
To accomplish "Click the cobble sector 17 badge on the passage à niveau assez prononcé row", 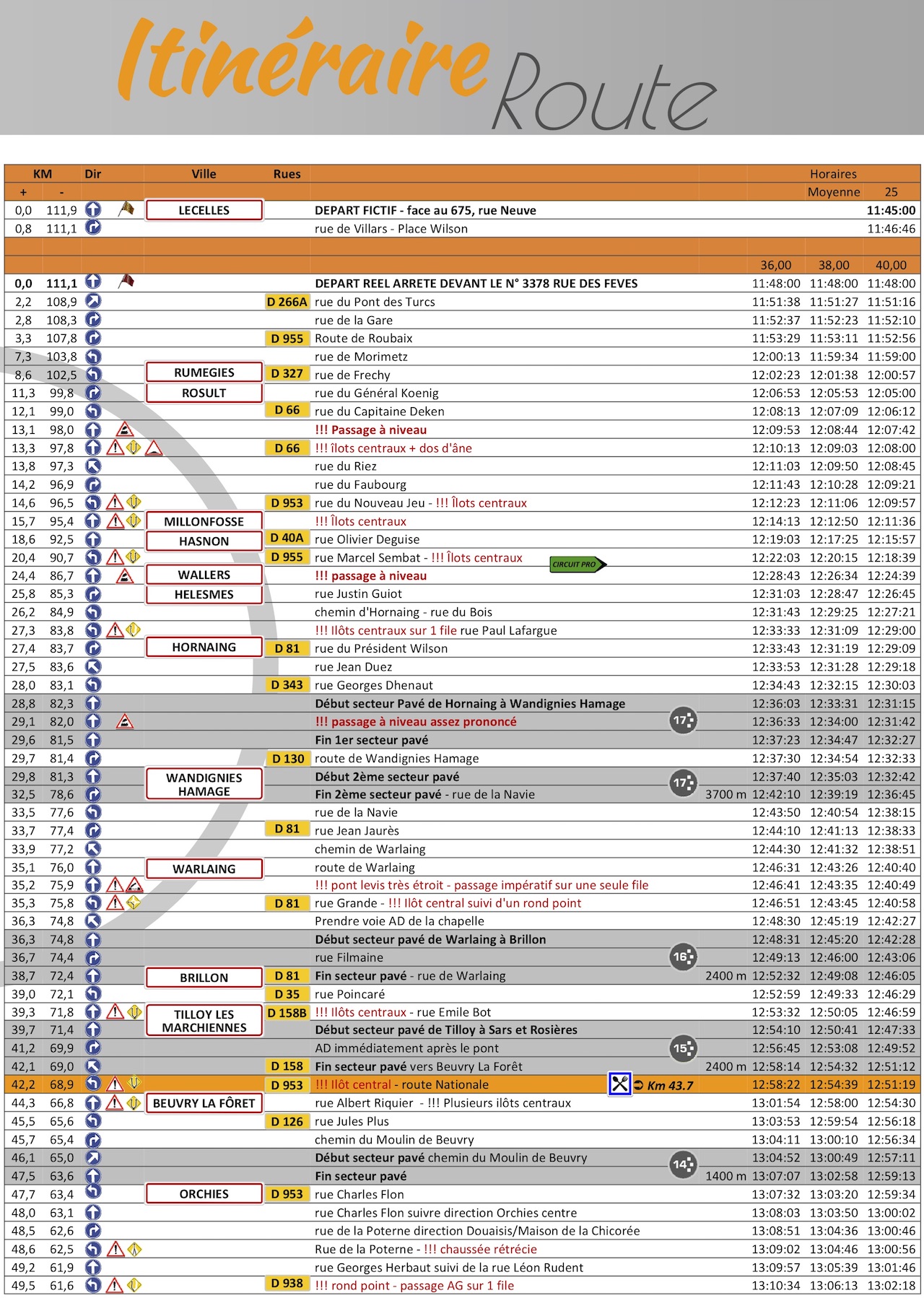I will click(x=683, y=720).
